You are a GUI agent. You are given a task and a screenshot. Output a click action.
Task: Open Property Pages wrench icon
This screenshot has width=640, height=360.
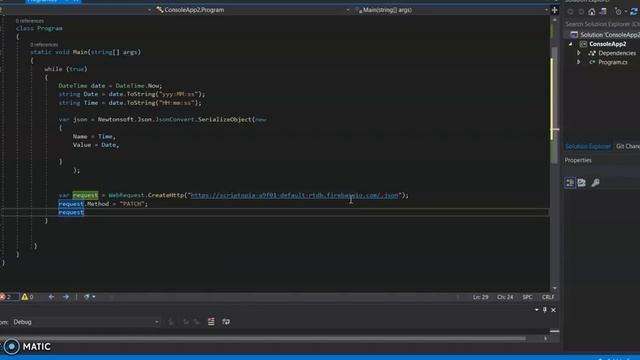click(596, 182)
